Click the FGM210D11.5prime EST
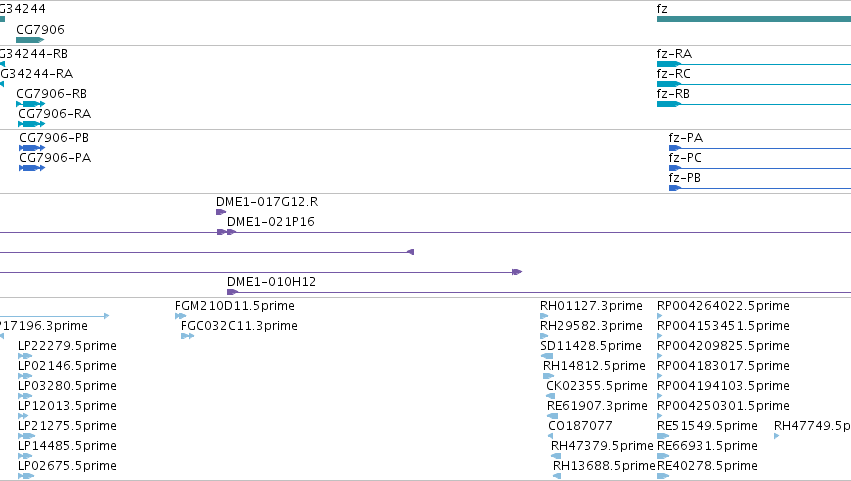This screenshot has height=481, width=851. (181, 316)
